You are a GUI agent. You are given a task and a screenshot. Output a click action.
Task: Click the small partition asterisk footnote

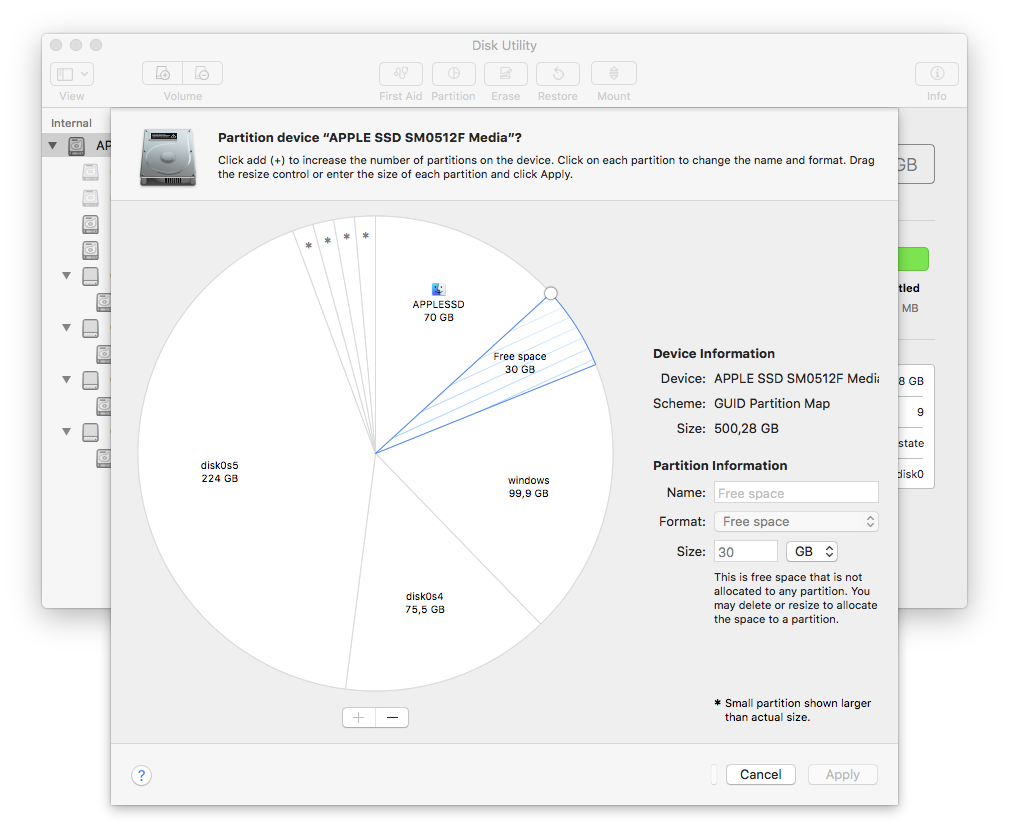[792, 710]
